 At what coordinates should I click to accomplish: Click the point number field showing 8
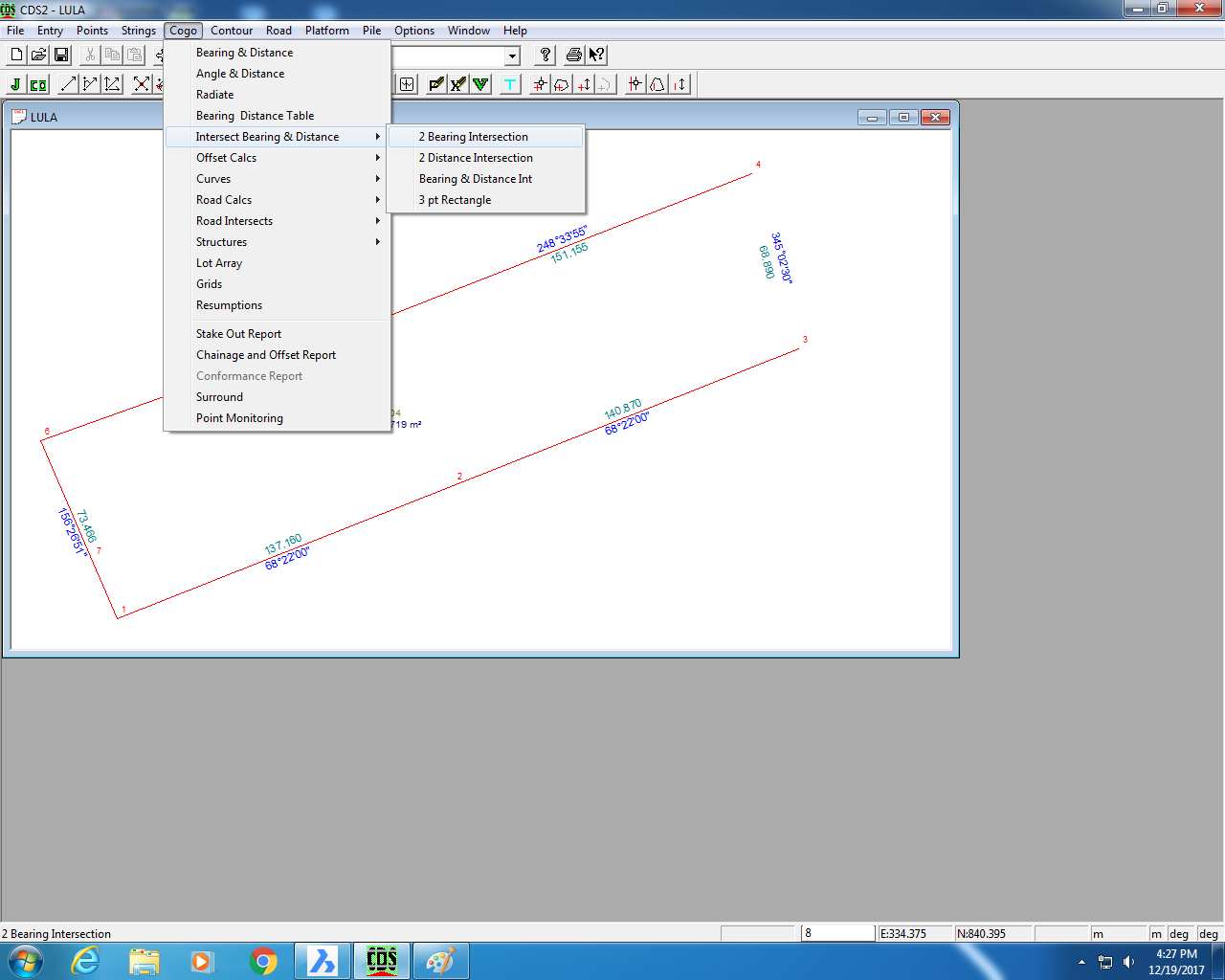coord(837,932)
